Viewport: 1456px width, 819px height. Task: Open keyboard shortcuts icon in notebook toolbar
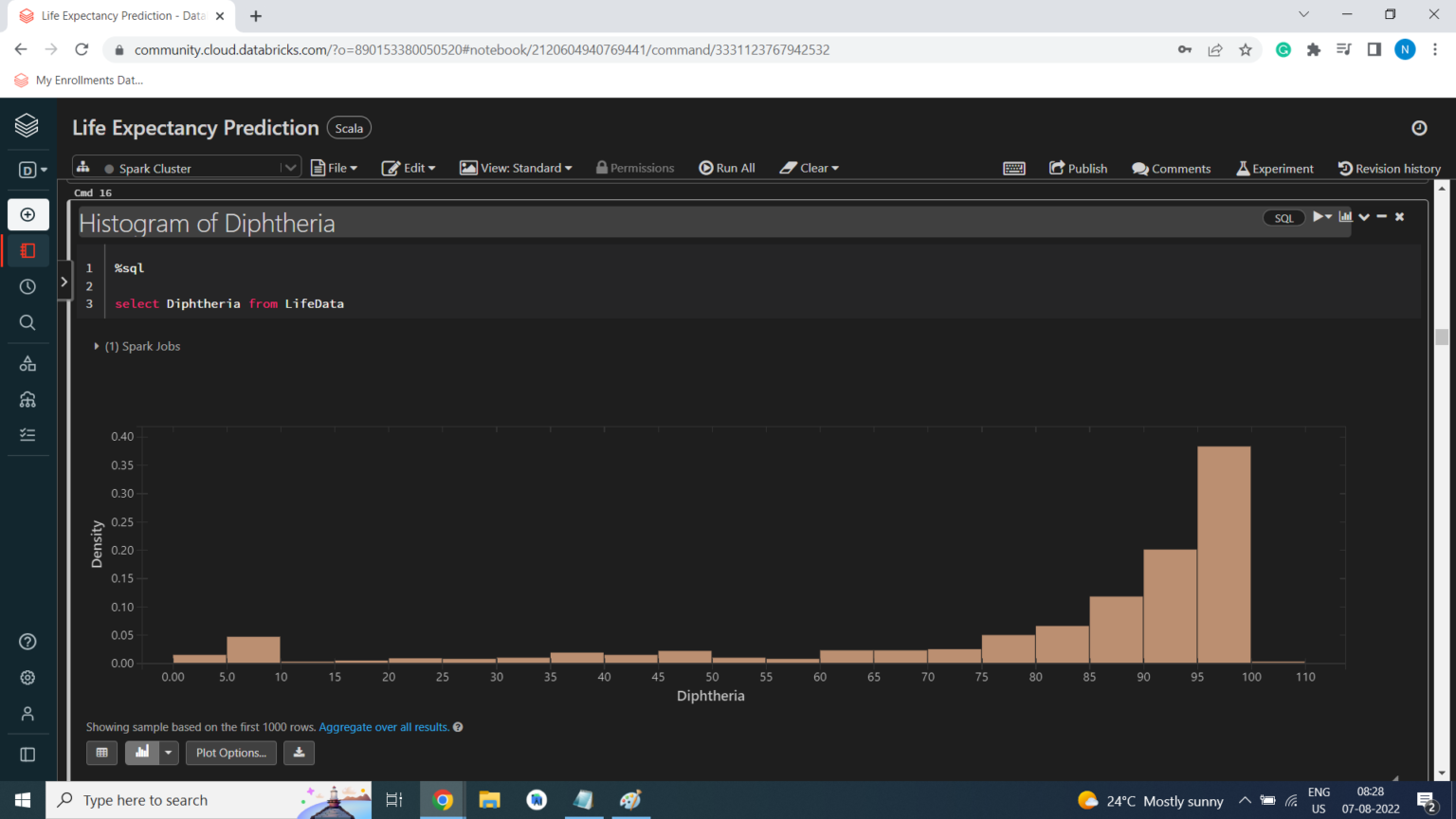(1013, 169)
